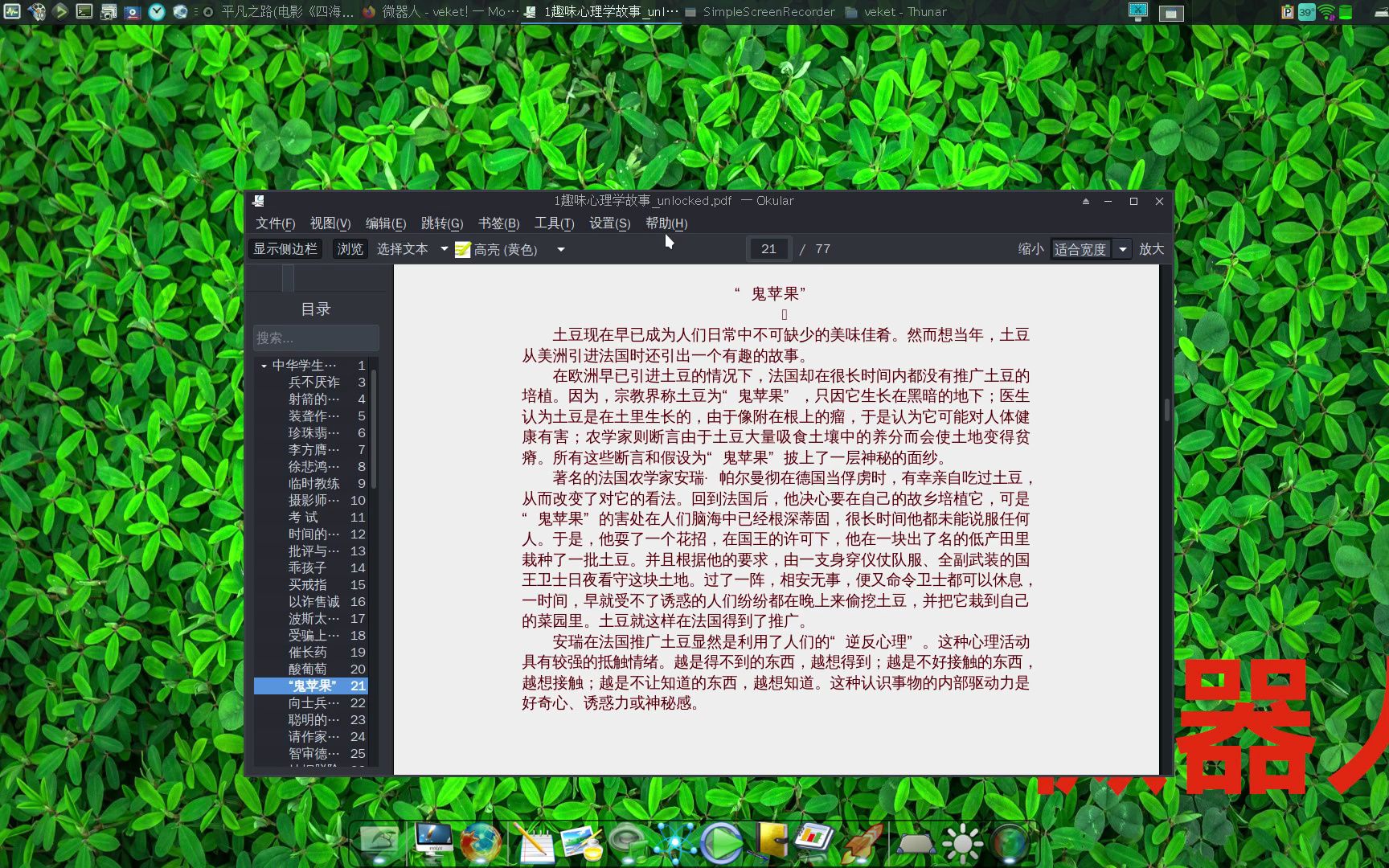Launch the green play media dock icon
This screenshot has height=868, width=1389.
tap(722, 842)
